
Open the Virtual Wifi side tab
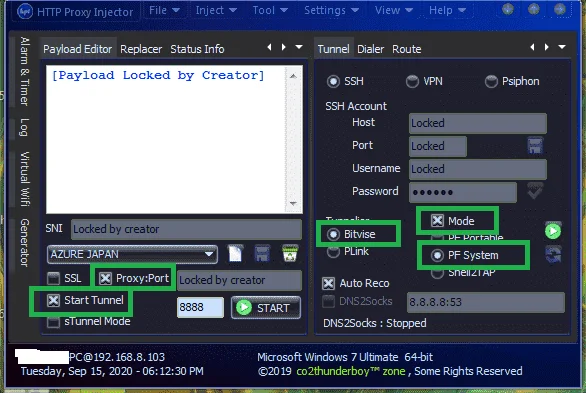[x=25, y=179]
